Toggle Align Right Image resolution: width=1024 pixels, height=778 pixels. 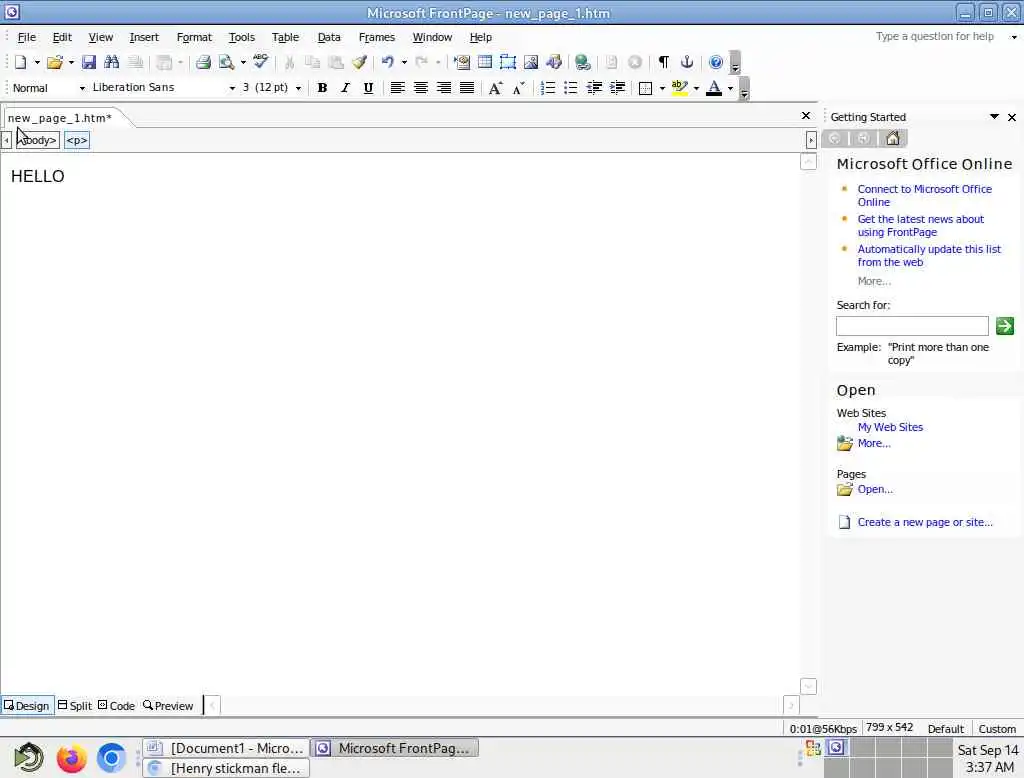443,88
